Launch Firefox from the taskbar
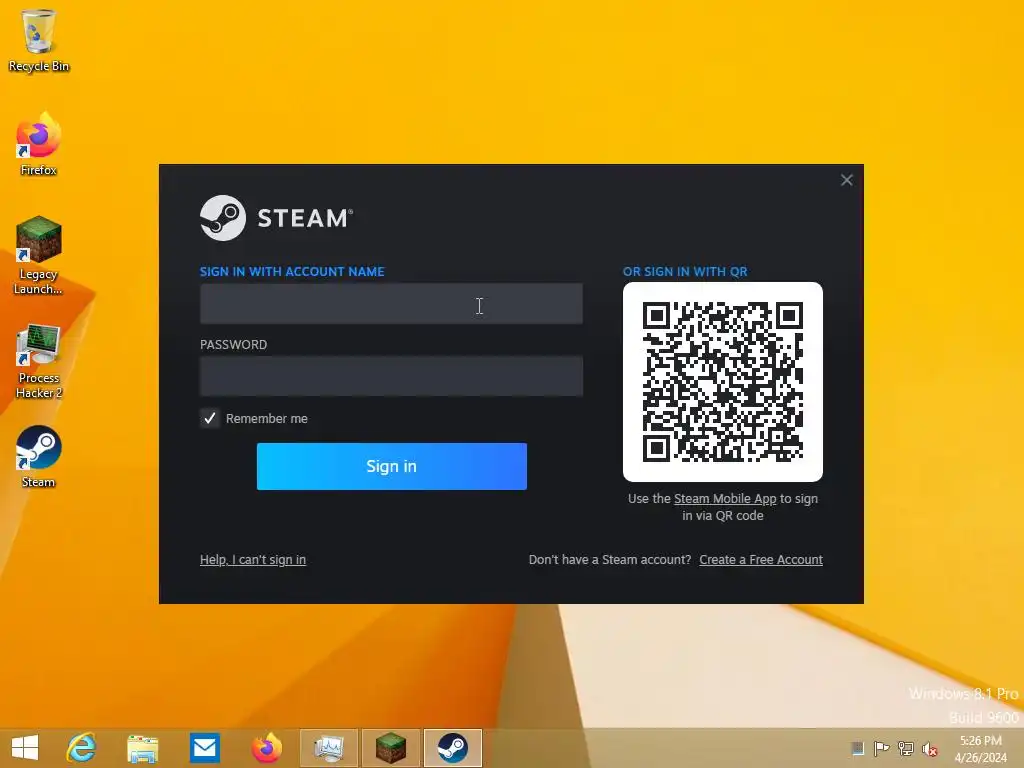The width and height of the screenshot is (1024, 768). [x=266, y=748]
